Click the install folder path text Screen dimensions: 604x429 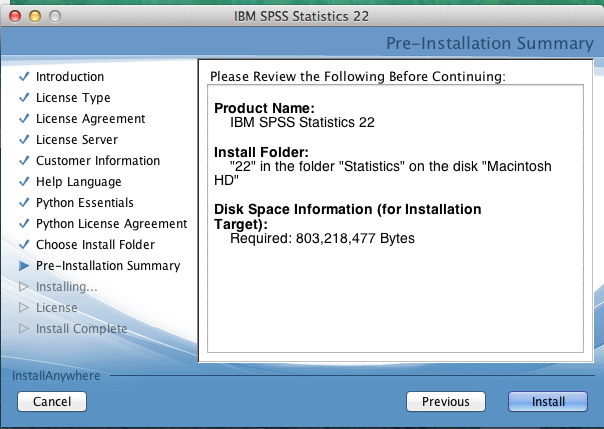pyautogui.click(x=383, y=173)
